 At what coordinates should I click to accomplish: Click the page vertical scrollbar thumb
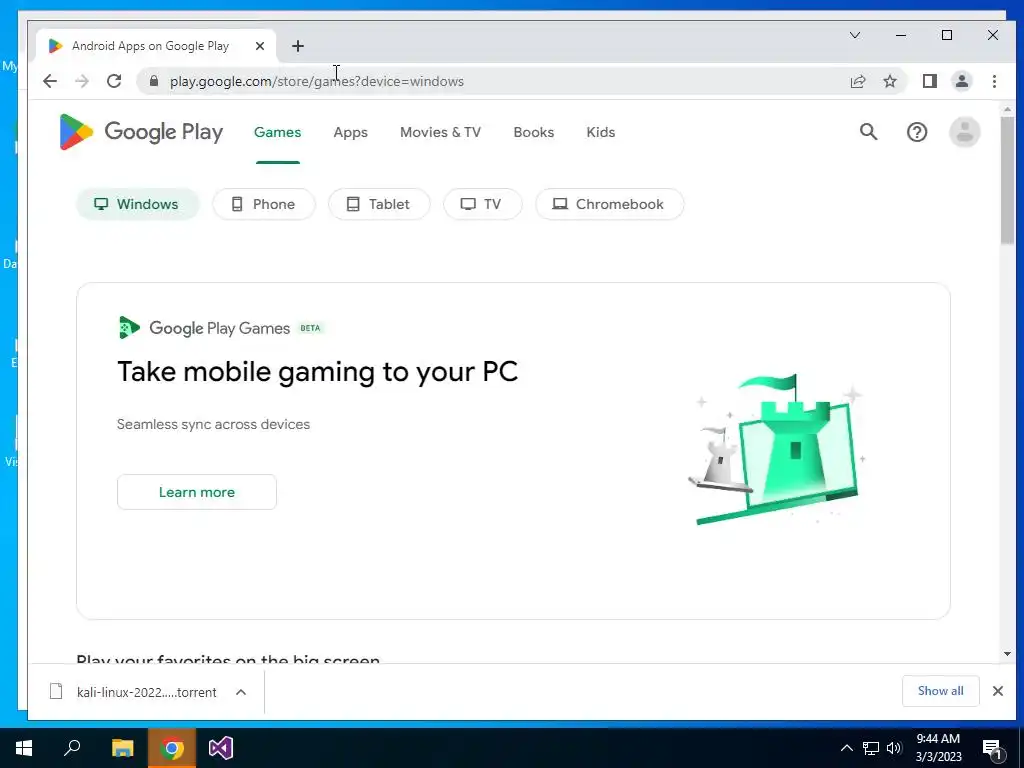tap(1007, 181)
